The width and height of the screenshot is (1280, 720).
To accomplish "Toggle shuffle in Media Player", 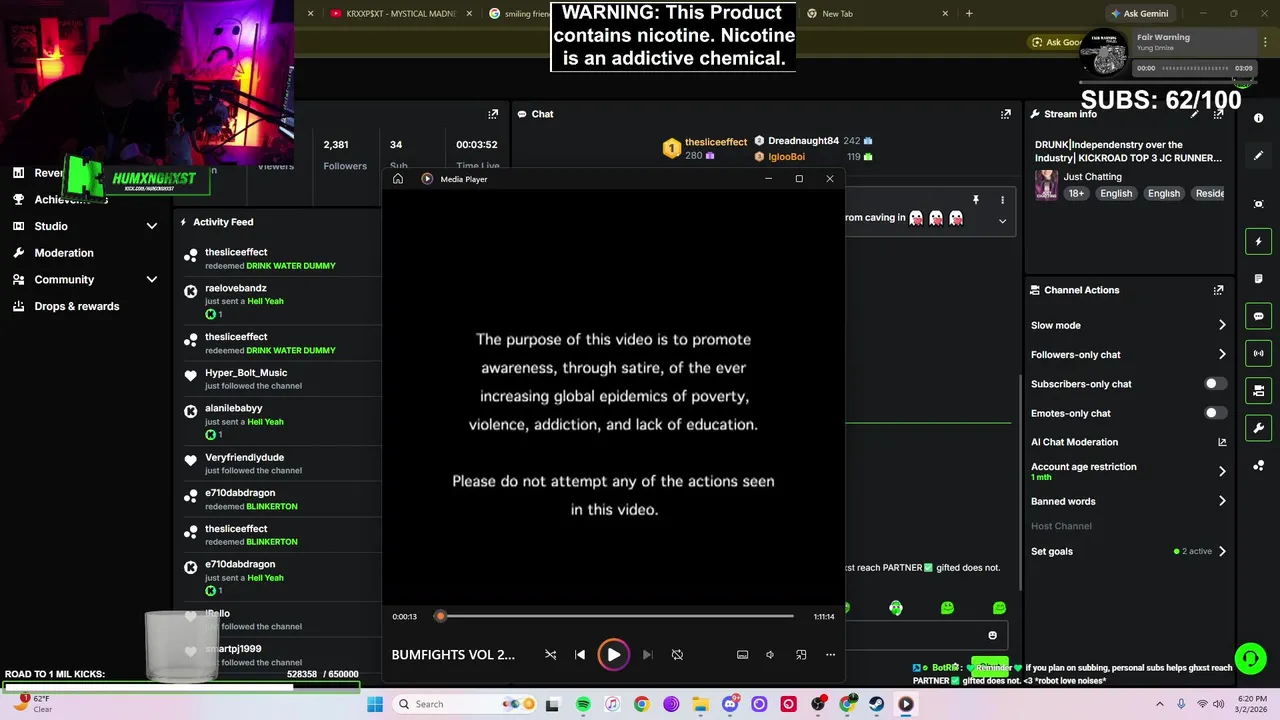I will click(550, 655).
